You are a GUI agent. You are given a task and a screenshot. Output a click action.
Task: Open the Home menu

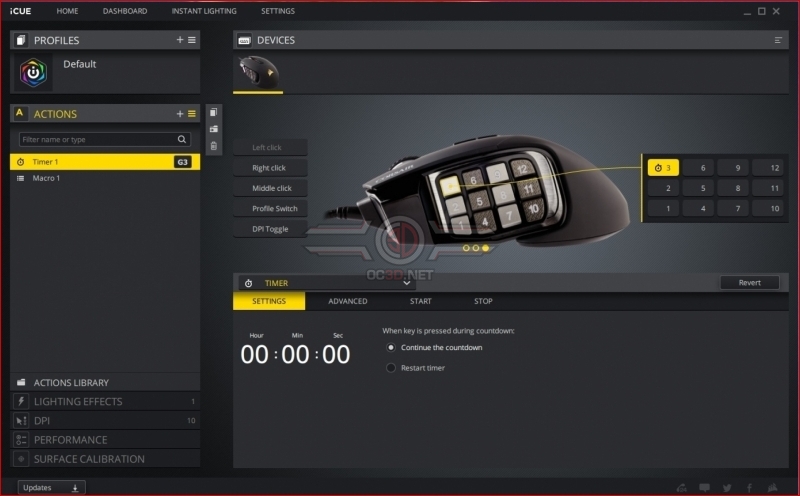click(x=67, y=11)
